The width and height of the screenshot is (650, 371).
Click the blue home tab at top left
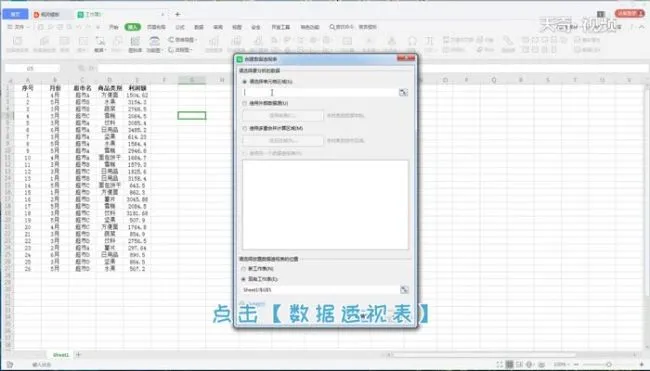[x=15, y=14]
